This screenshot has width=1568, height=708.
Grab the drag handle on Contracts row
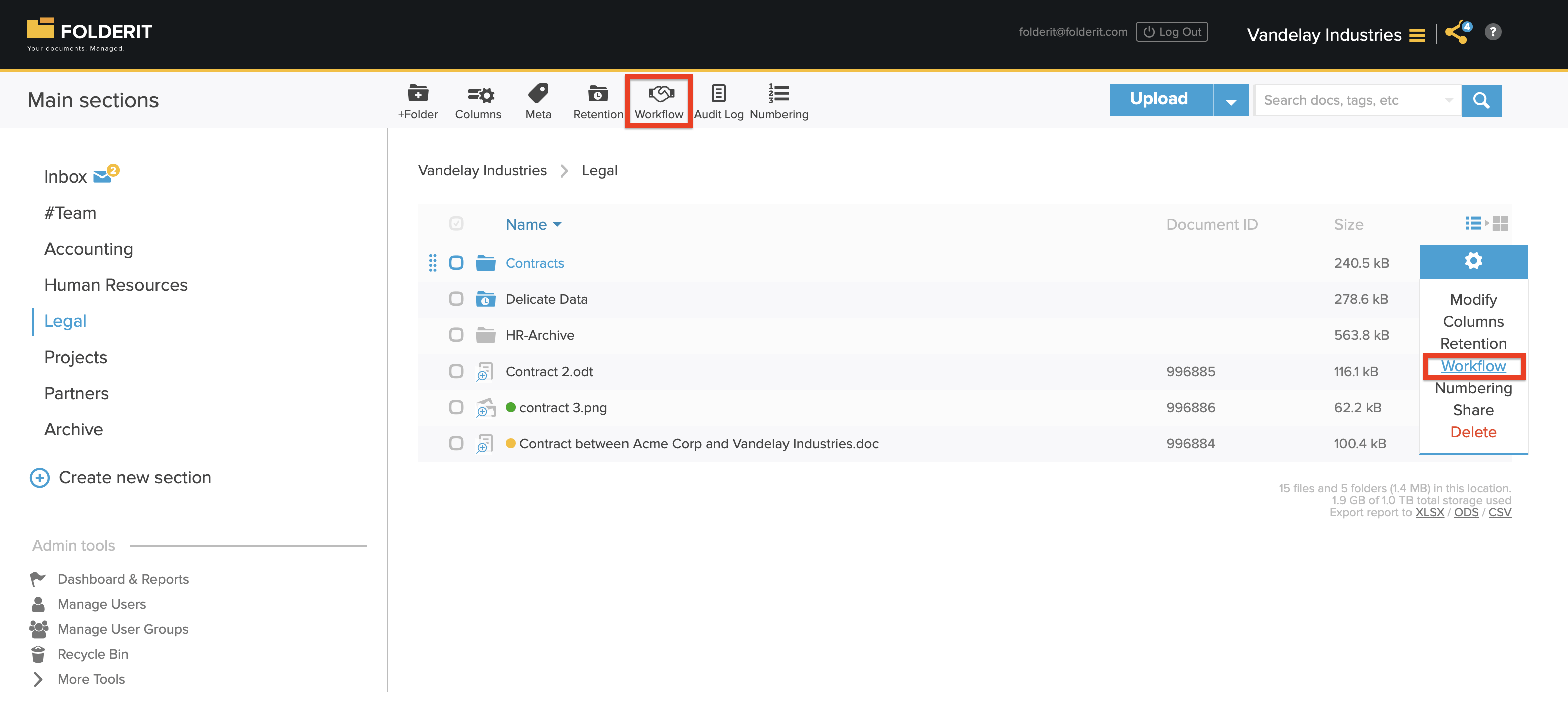coord(432,263)
